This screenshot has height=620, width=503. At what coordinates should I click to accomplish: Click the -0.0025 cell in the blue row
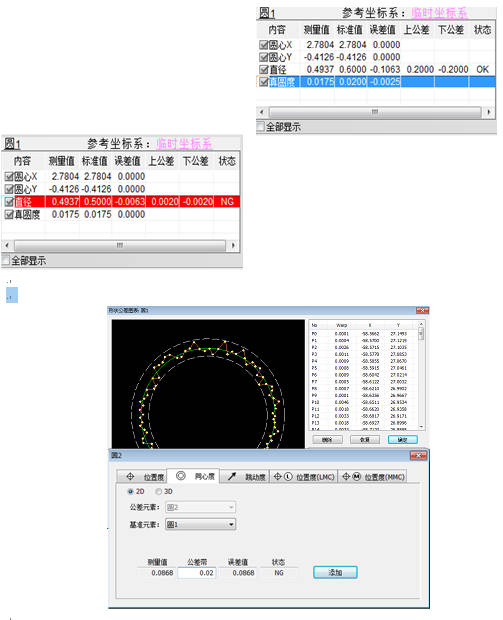(385, 82)
